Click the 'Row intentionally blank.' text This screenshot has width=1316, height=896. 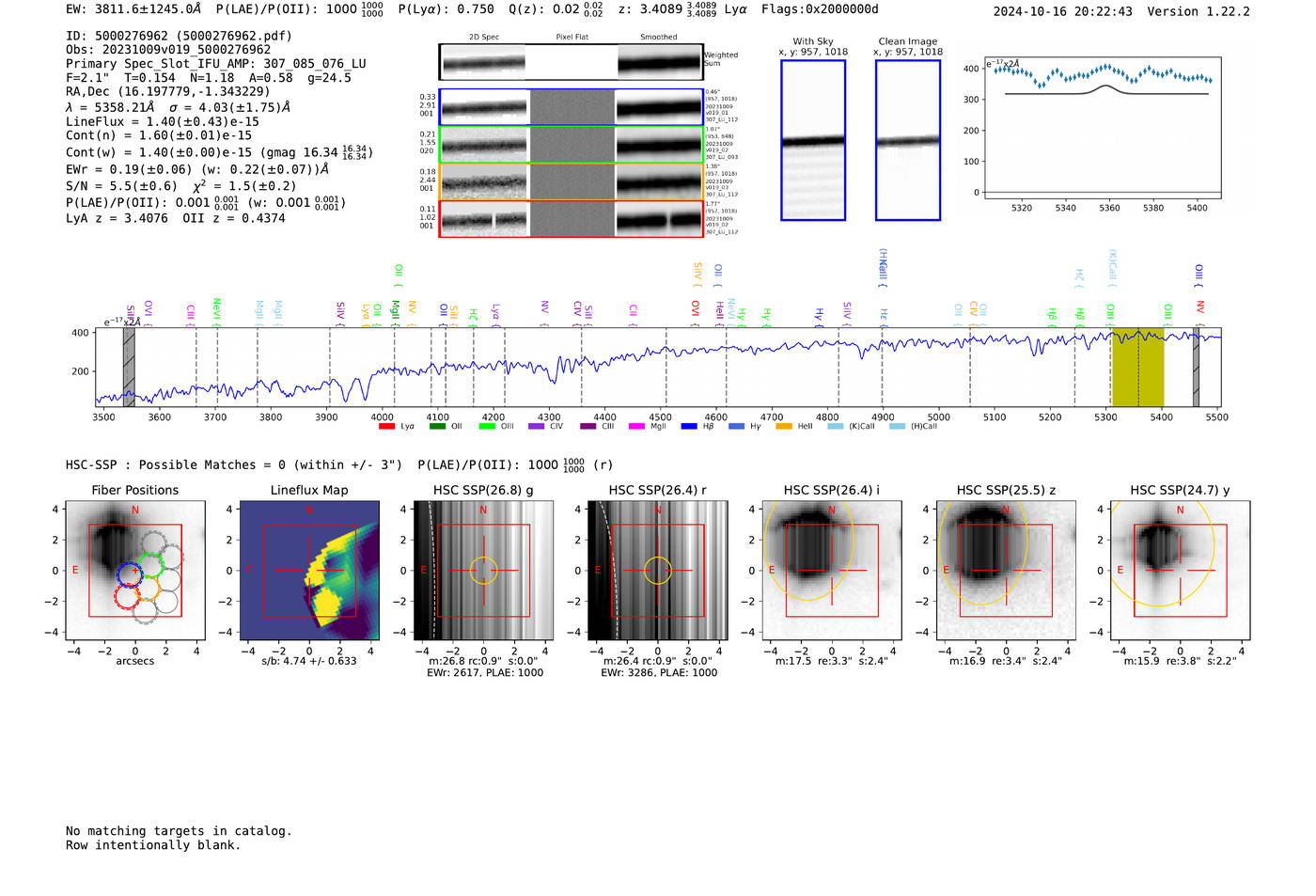[153, 845]
